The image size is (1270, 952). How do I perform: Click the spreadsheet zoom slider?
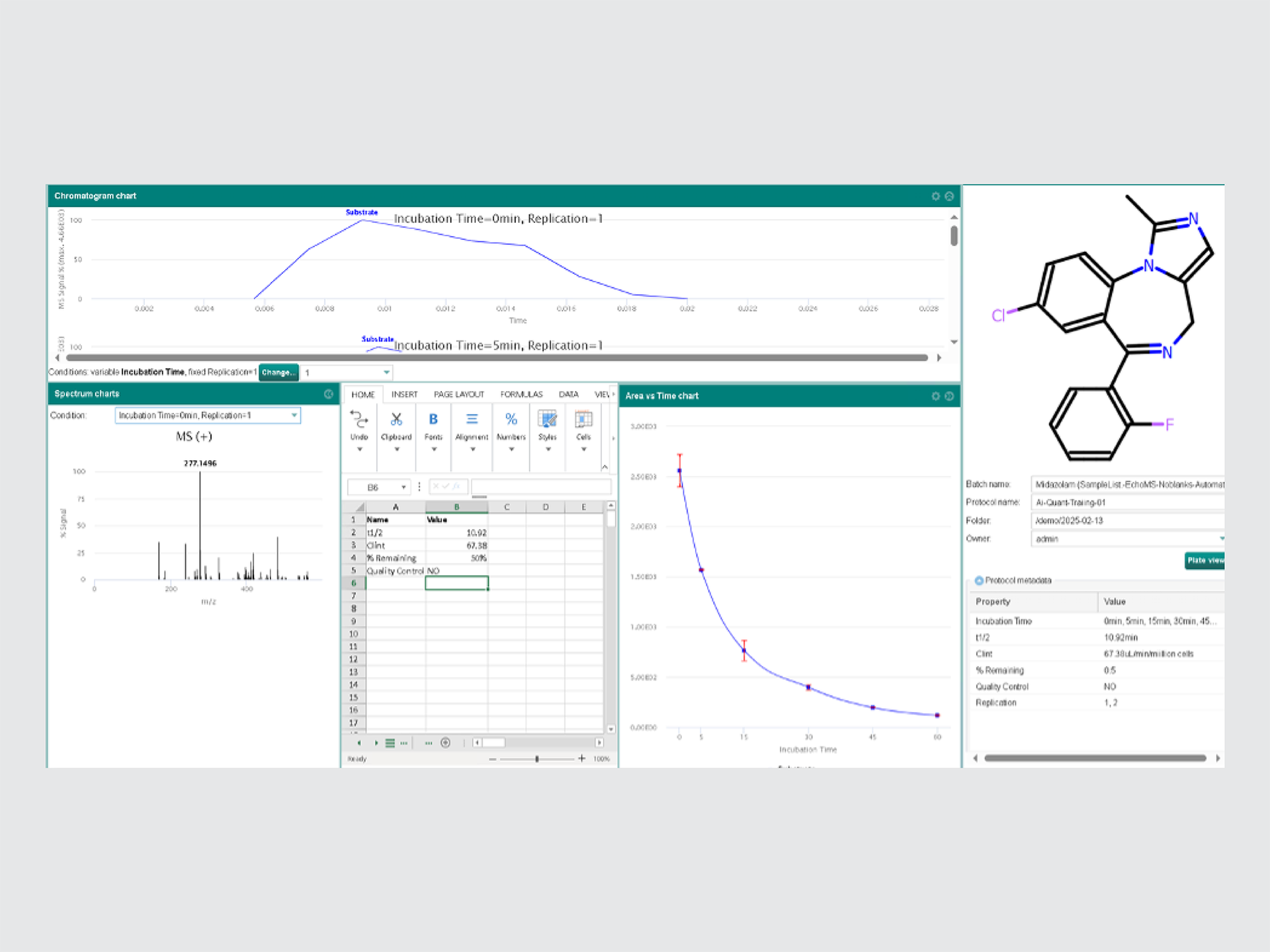click(x=537, y=759)
